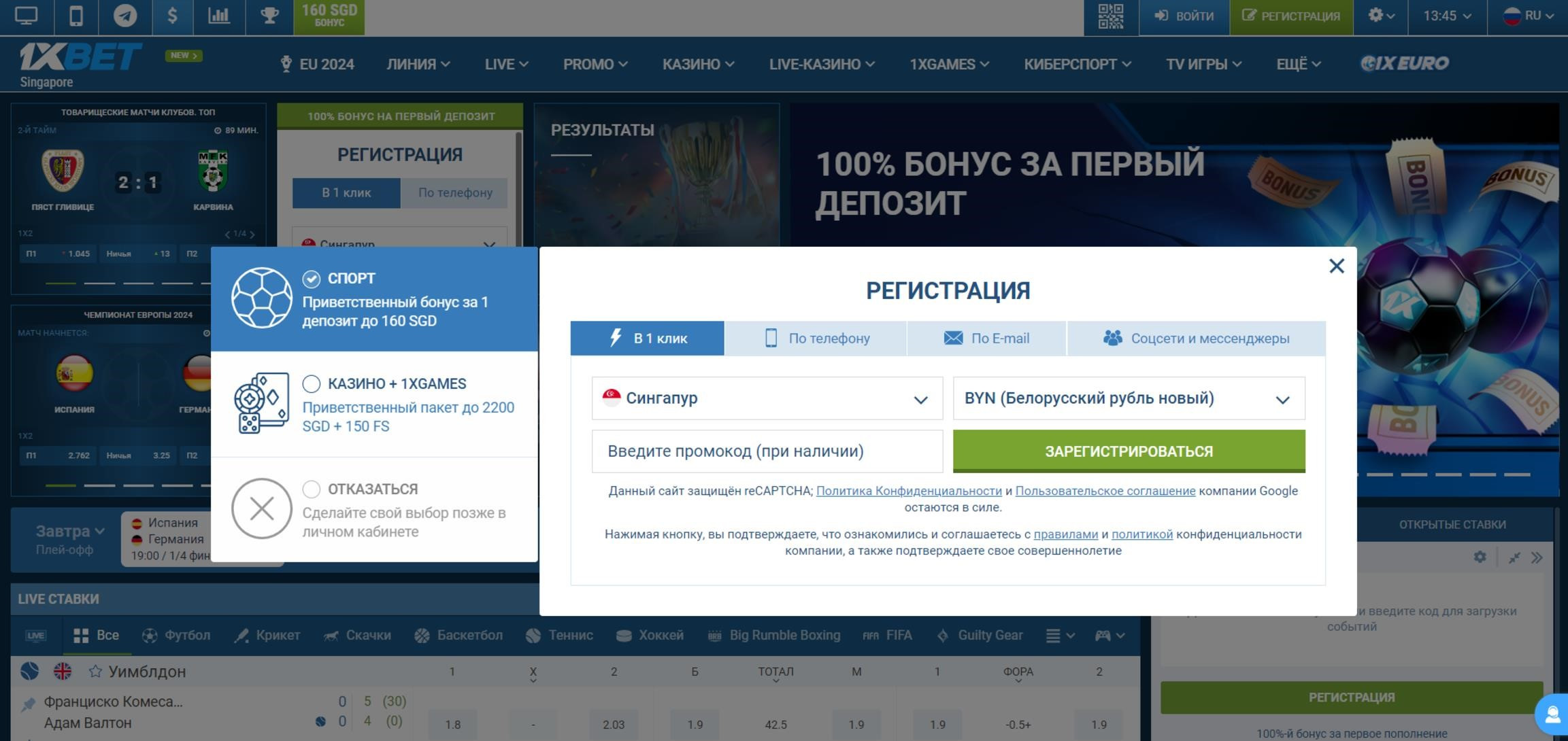The width and height of the screenshot is (1568, 741).
Task: Click the NEW badge beside logo
Action: [184, 56]
